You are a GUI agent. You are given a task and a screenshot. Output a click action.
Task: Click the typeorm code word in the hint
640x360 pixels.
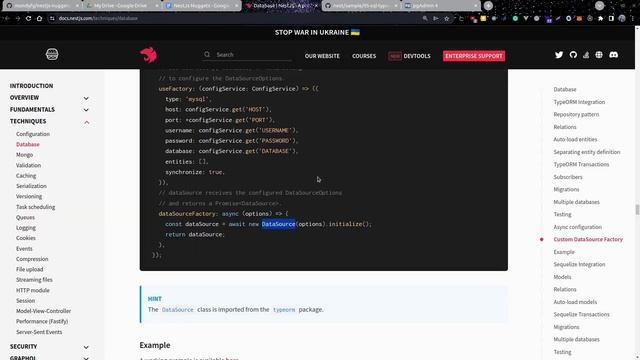(x=284, y=310)
